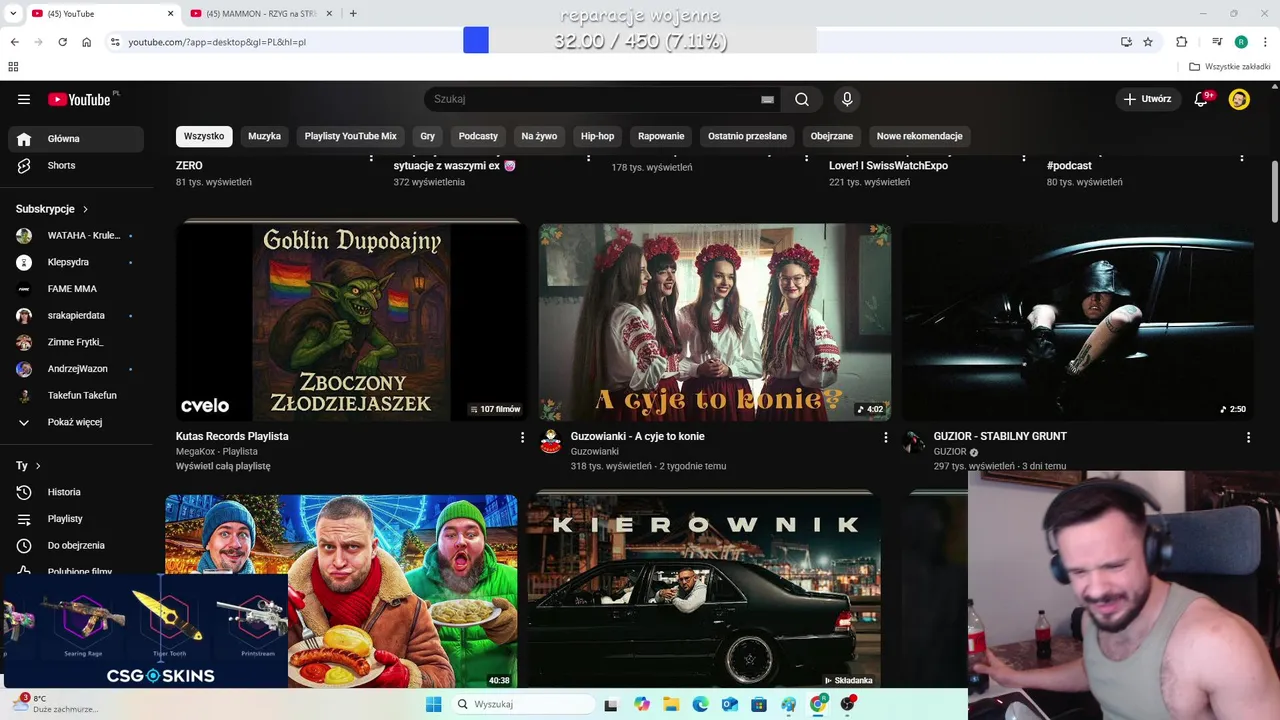This screenshot has height=720, width=1280.
Task: Open File Explorer from the taskbar
Action: 671,704
